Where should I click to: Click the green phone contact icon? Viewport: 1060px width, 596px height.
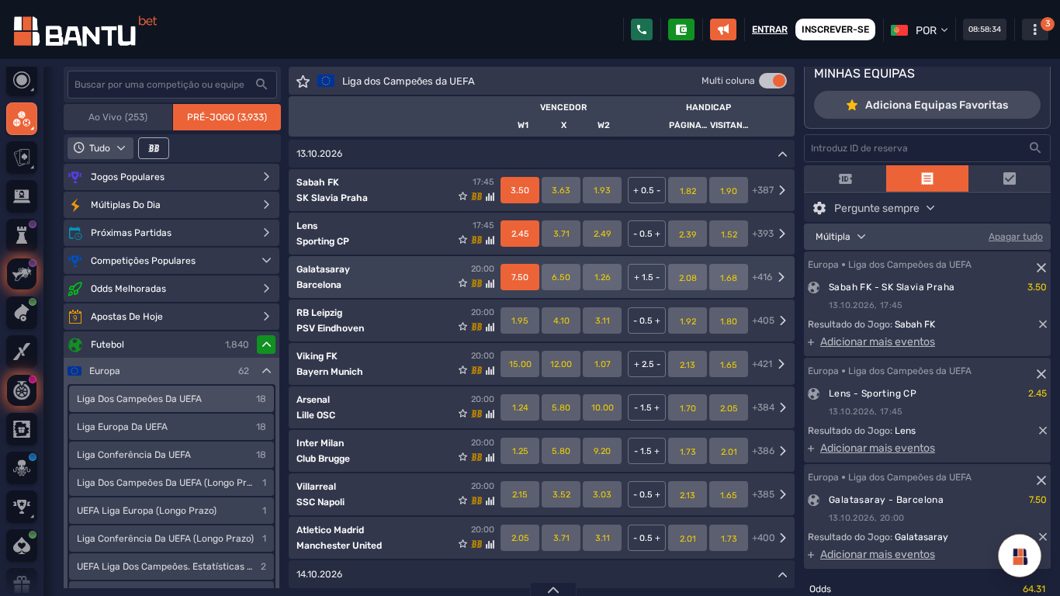pyautogui.click(x=642, y=30)
